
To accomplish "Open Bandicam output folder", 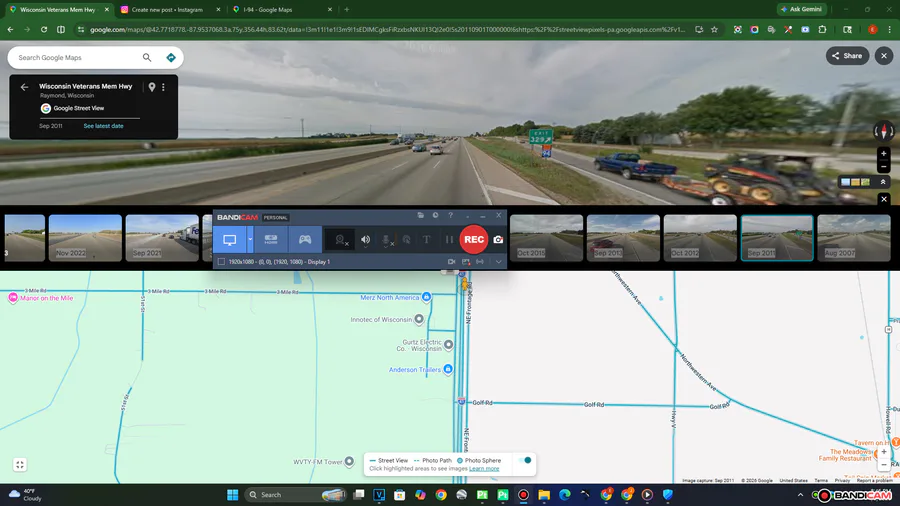I will point(421,215).
